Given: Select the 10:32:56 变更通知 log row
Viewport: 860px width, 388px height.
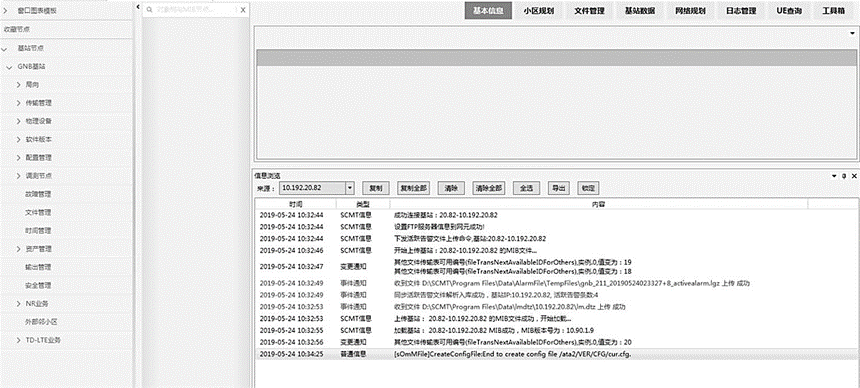Looking at the screenshot, I should tap(556, 342).
